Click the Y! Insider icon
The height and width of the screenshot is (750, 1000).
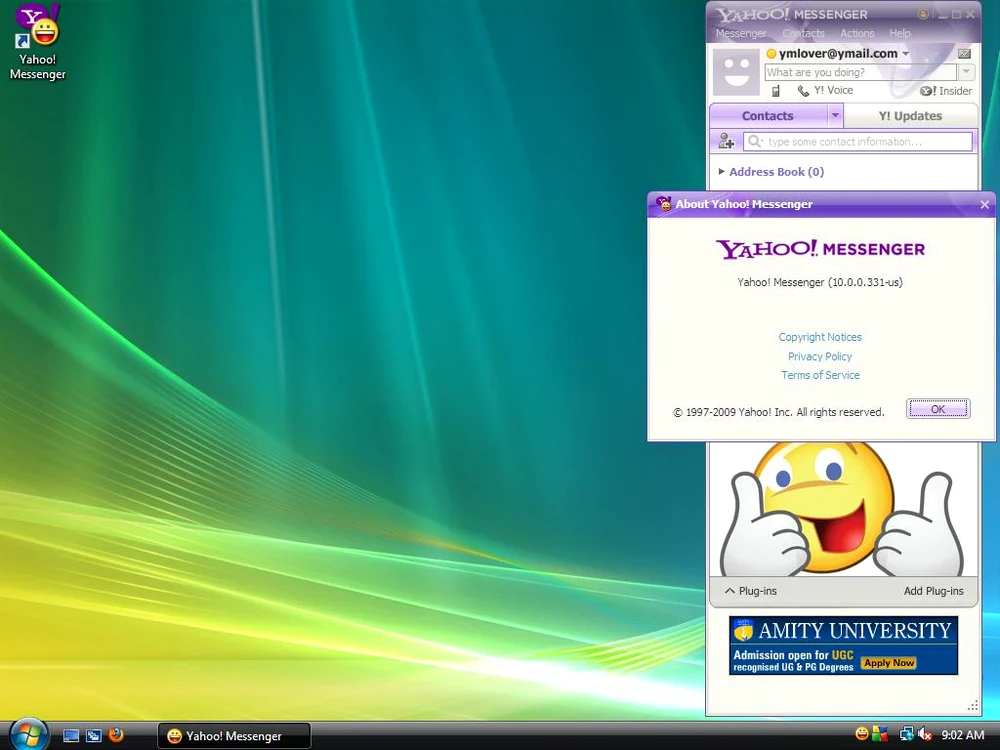click(928, 91)
